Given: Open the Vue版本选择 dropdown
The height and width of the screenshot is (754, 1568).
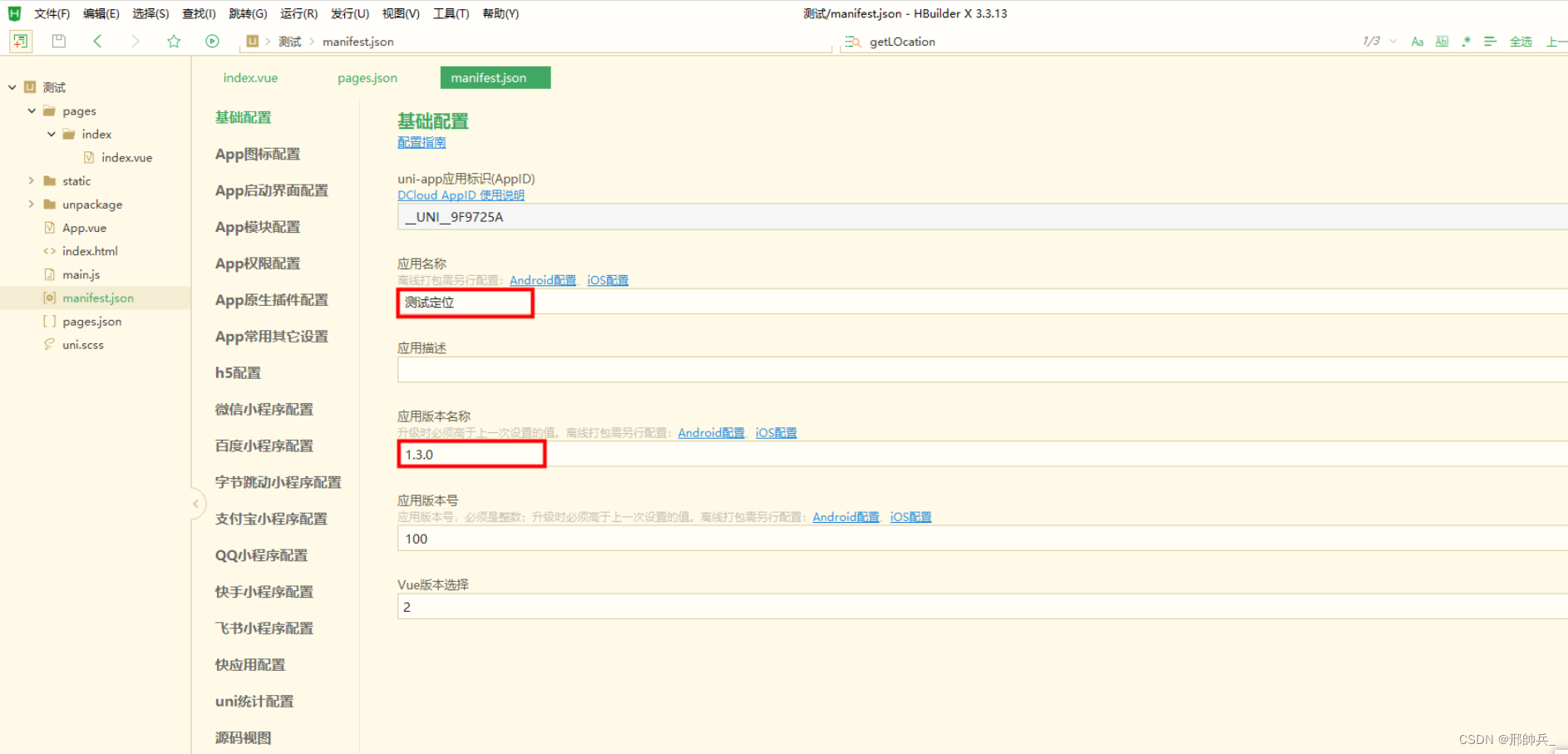Looking at the screenshot, I should [983, 607].
